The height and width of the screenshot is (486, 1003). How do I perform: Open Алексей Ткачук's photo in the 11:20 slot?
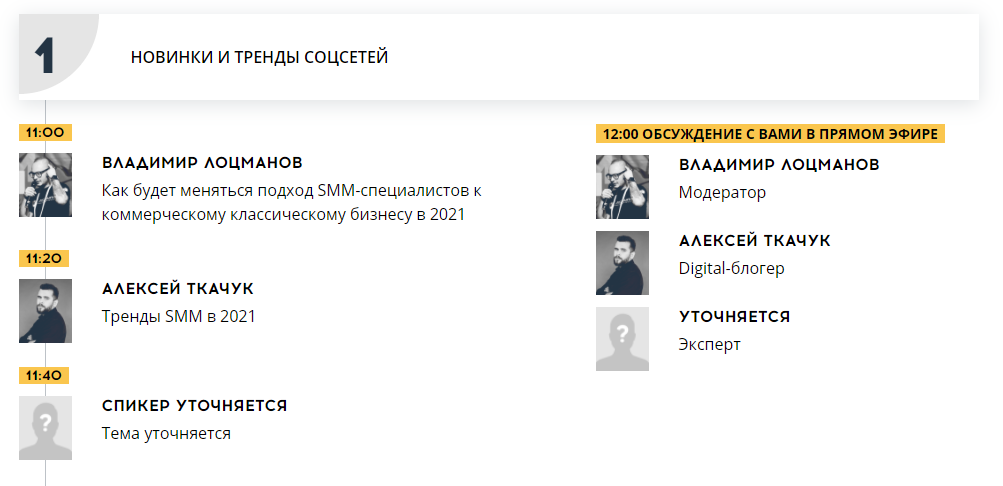45,311
